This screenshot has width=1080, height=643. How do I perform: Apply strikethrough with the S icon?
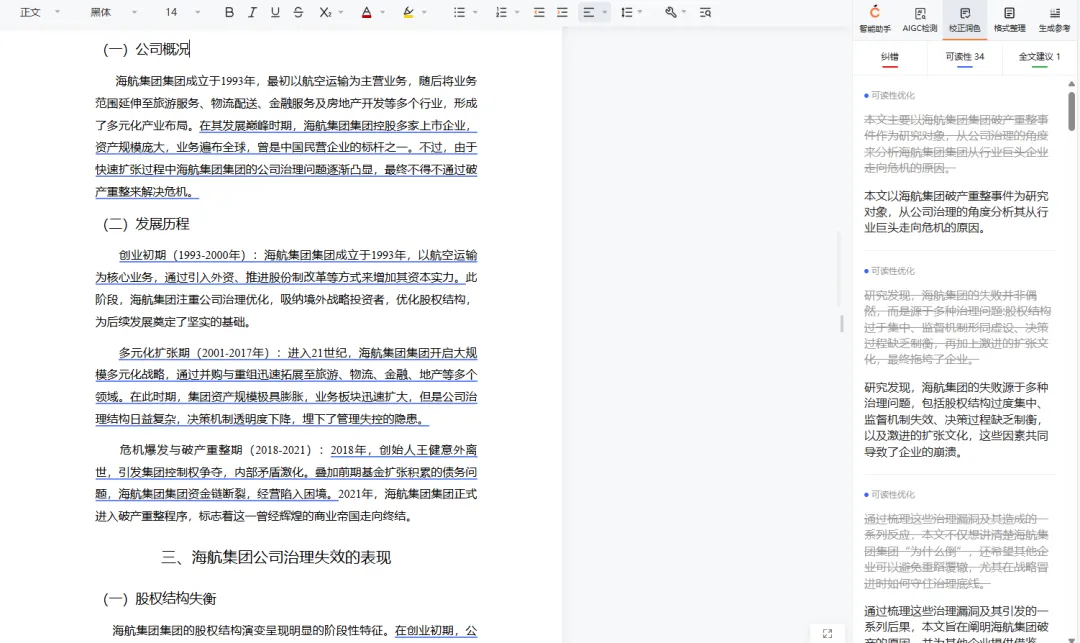[298, 12]
